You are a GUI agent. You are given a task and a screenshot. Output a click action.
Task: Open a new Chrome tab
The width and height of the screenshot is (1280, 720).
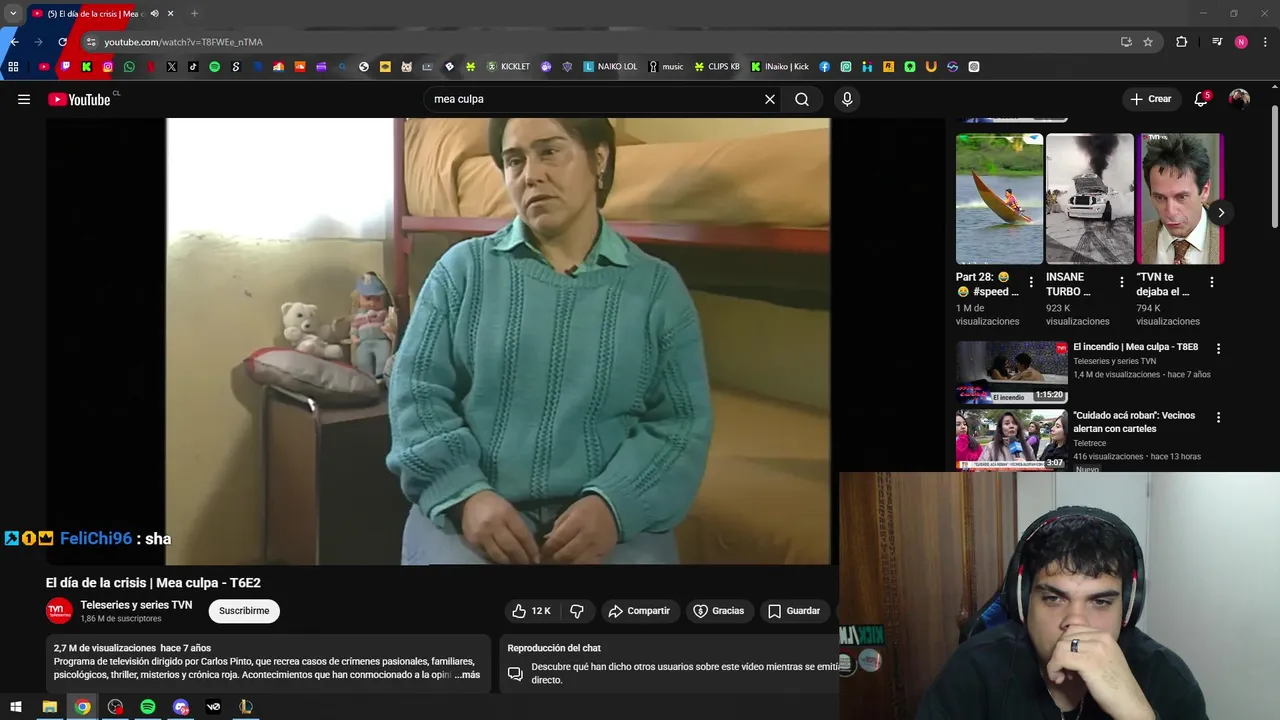(x=194, y=14)
